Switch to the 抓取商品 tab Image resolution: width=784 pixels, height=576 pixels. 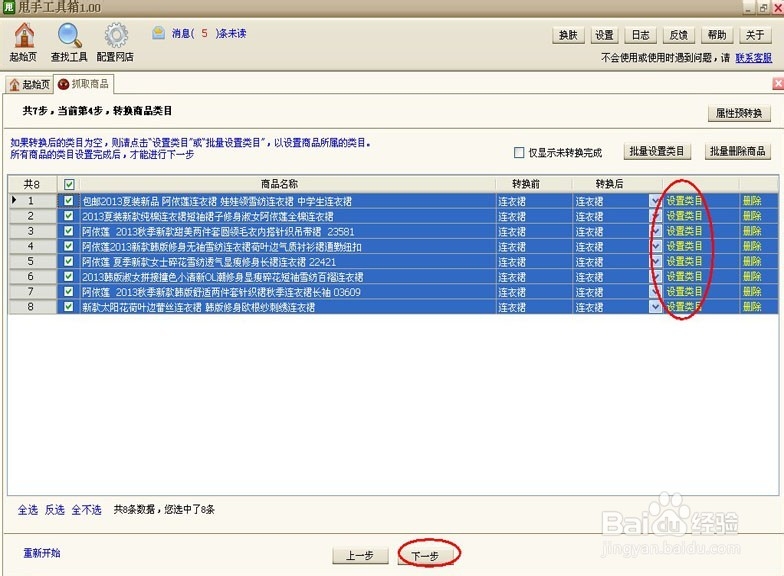pos(84,84)
